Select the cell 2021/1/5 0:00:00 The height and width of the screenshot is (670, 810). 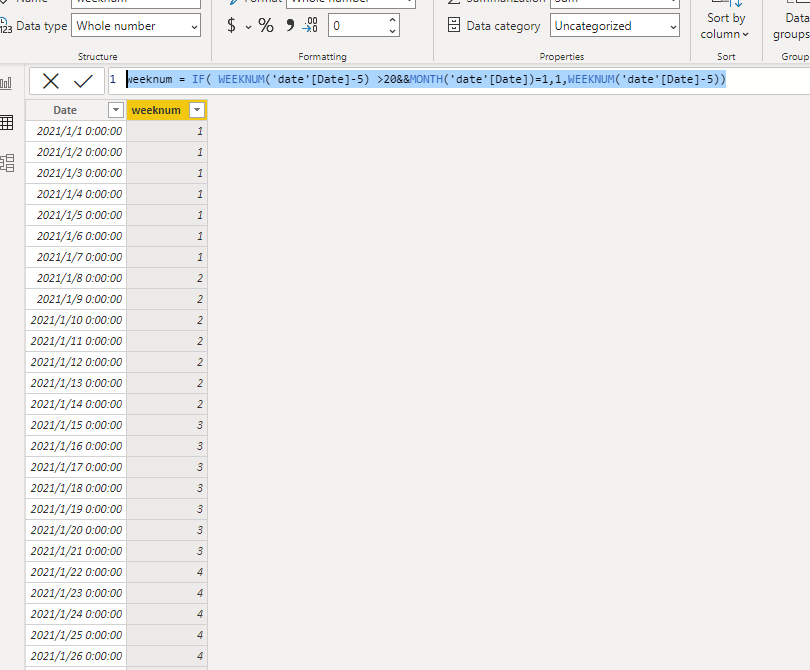[76, 215]
